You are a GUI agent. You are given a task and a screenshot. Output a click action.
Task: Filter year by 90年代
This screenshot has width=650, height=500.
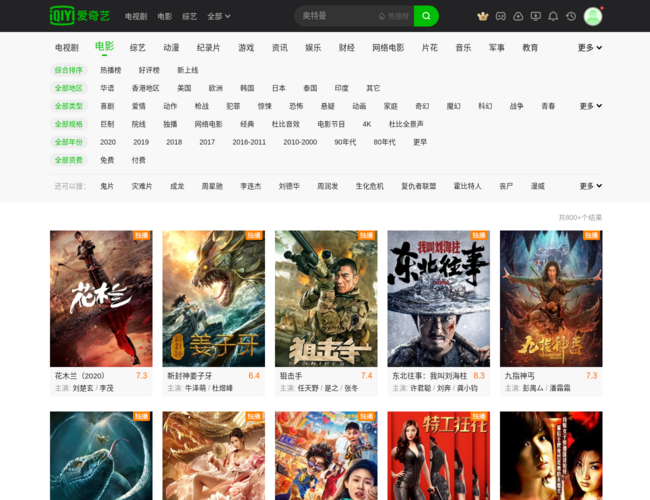tap(345, 142)
